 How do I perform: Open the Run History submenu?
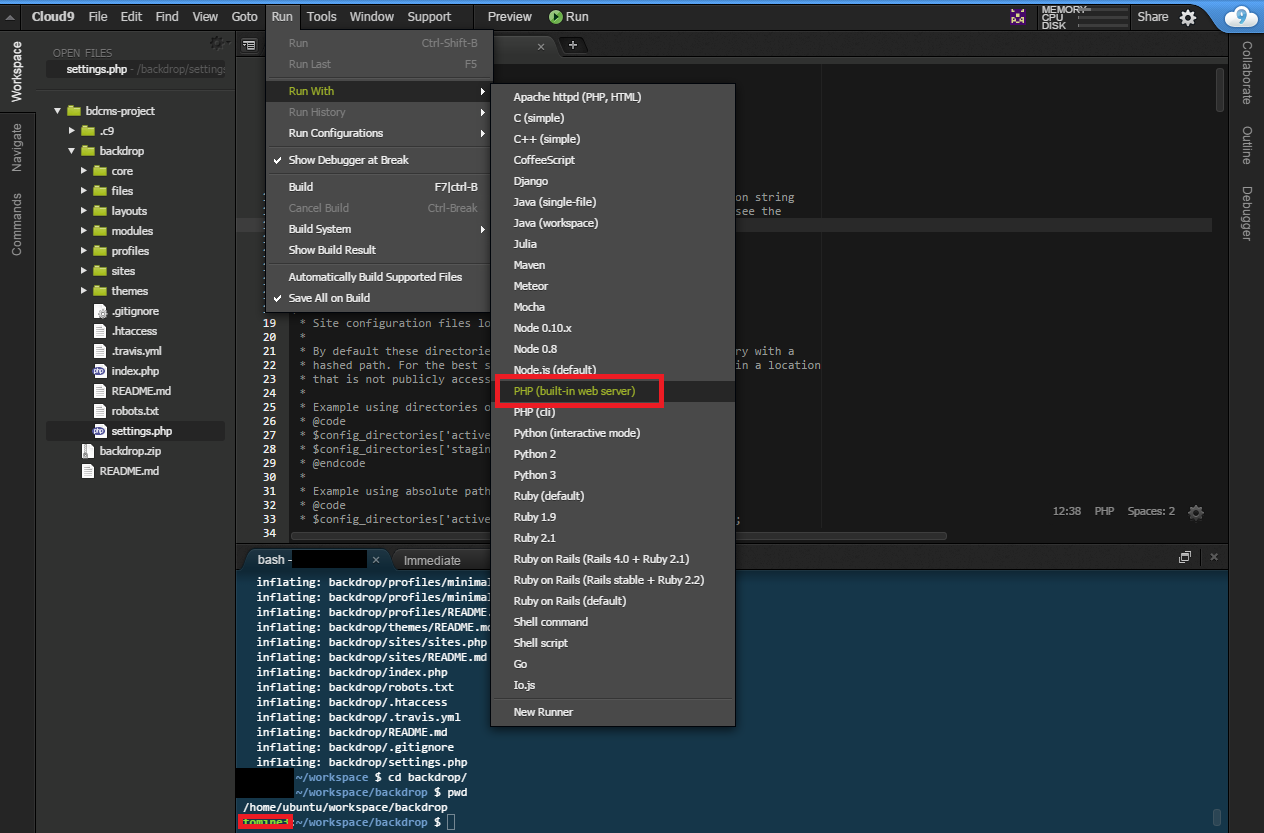[x=379, y=112]
